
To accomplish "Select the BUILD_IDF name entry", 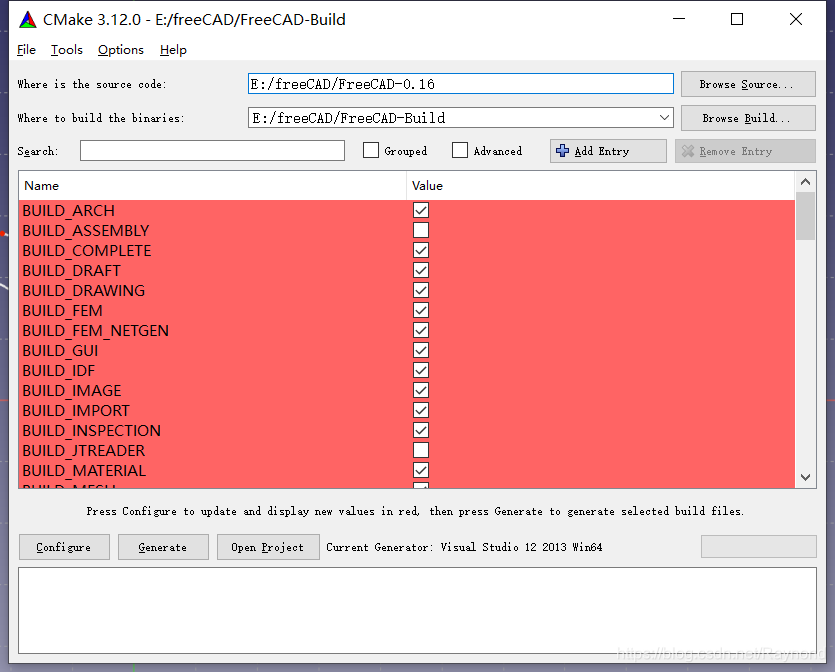I will tap(59, 371).
